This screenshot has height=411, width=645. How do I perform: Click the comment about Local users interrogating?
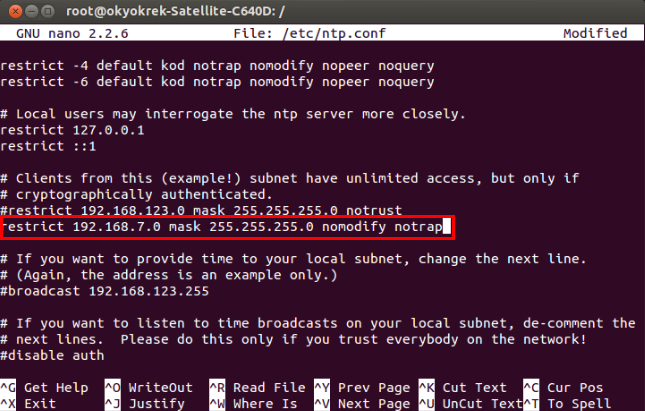click(x=233, y=114)
